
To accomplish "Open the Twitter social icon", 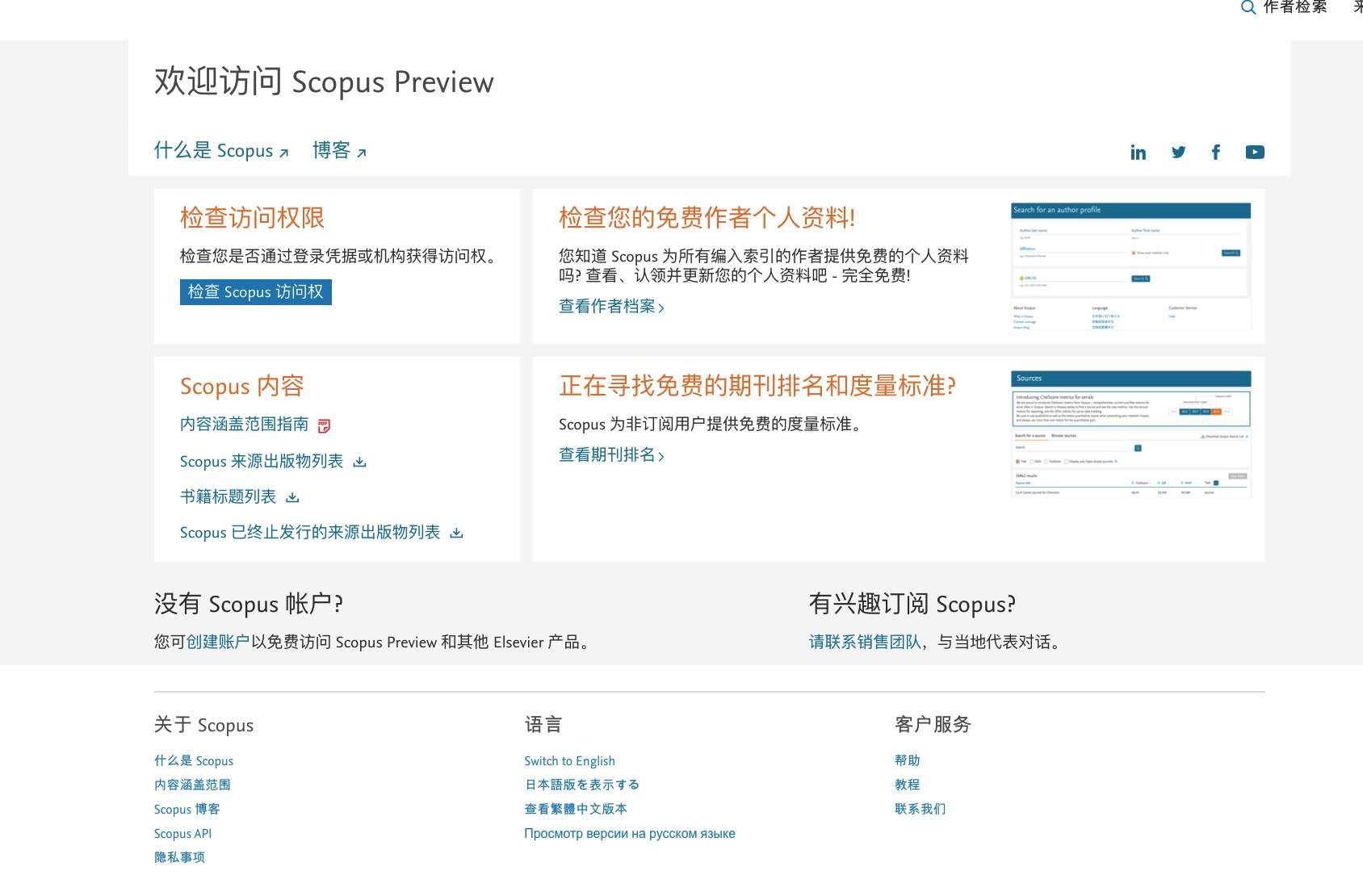I will pyautogui.click(x=1178, y=152).
